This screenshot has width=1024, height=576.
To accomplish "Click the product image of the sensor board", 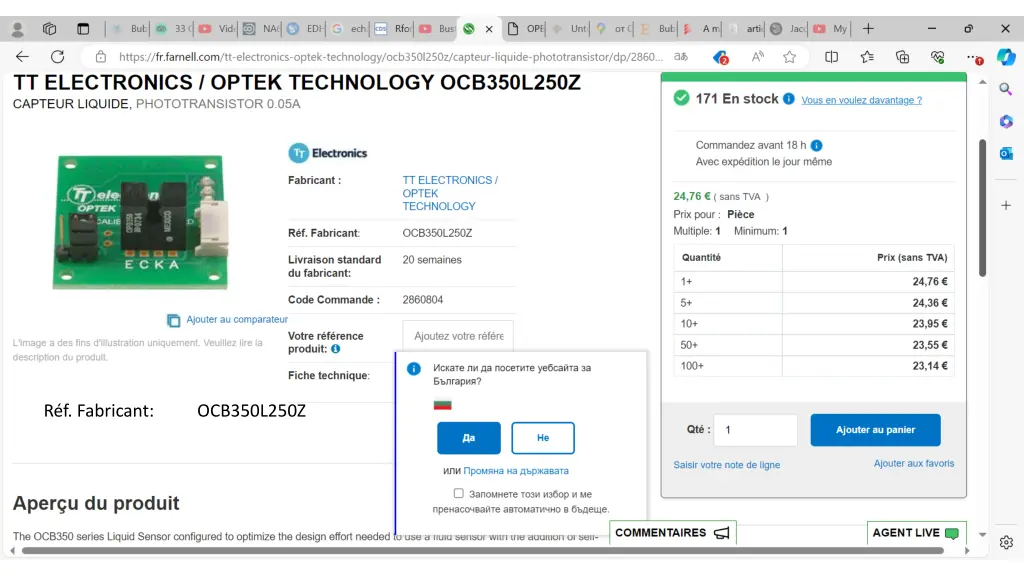I will [140, 221].
